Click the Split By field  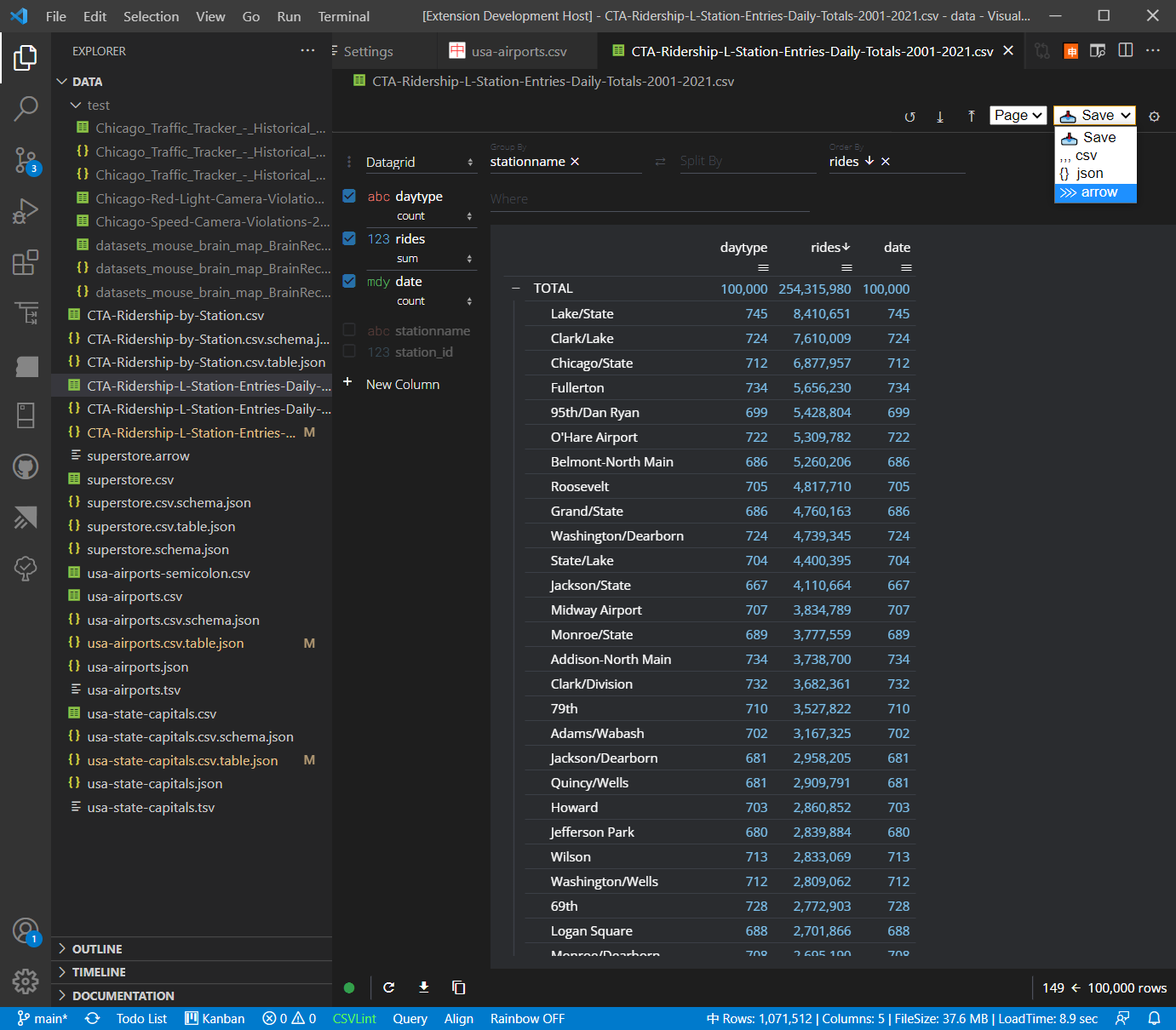point(747,161)
